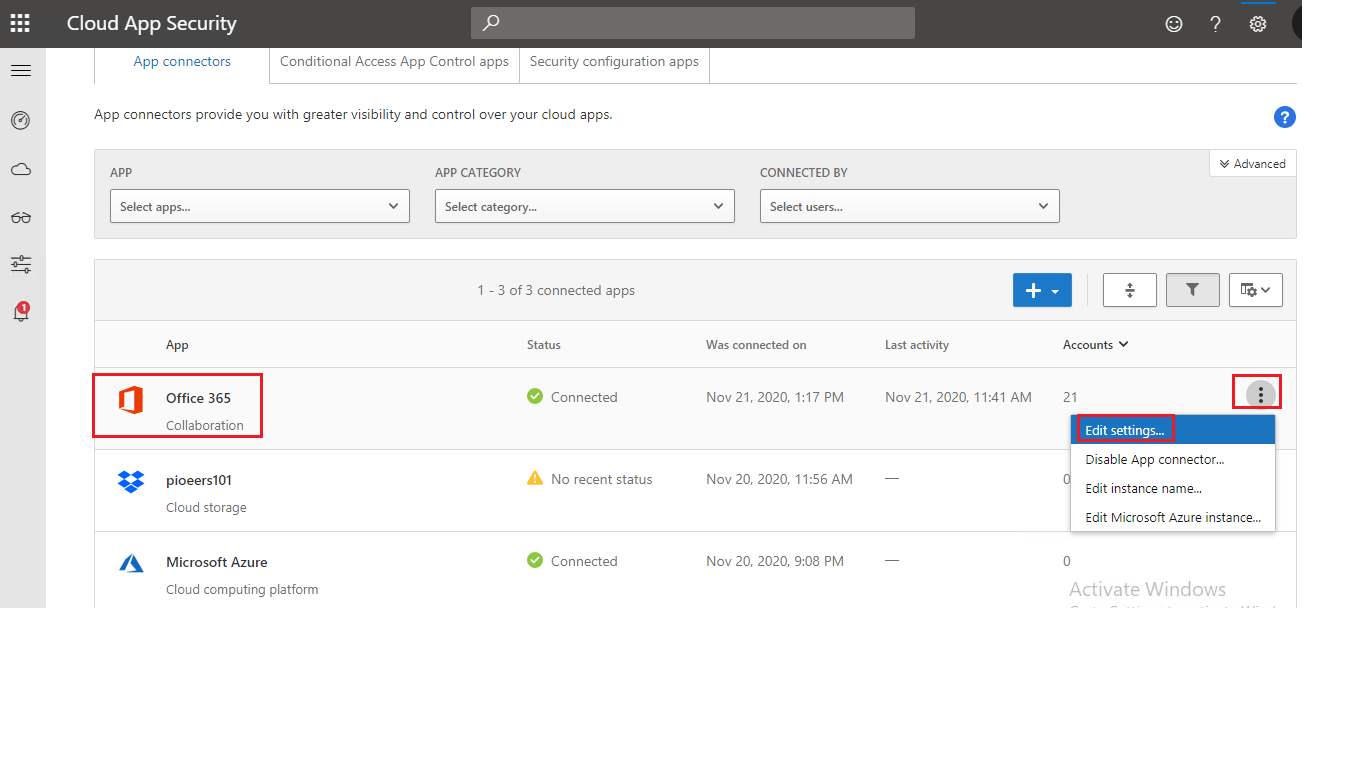
Task: Open the Dashboard gauge icon in sidebar
Action: pyautogui.click(x=21, y=121)
